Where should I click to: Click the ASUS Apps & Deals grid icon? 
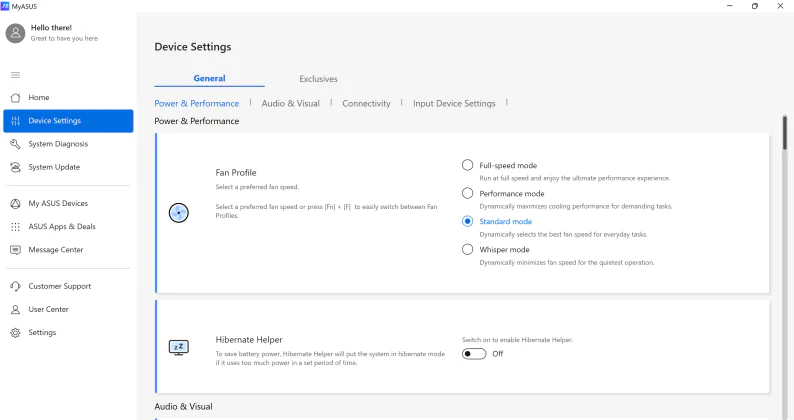(x=16, y=226)
